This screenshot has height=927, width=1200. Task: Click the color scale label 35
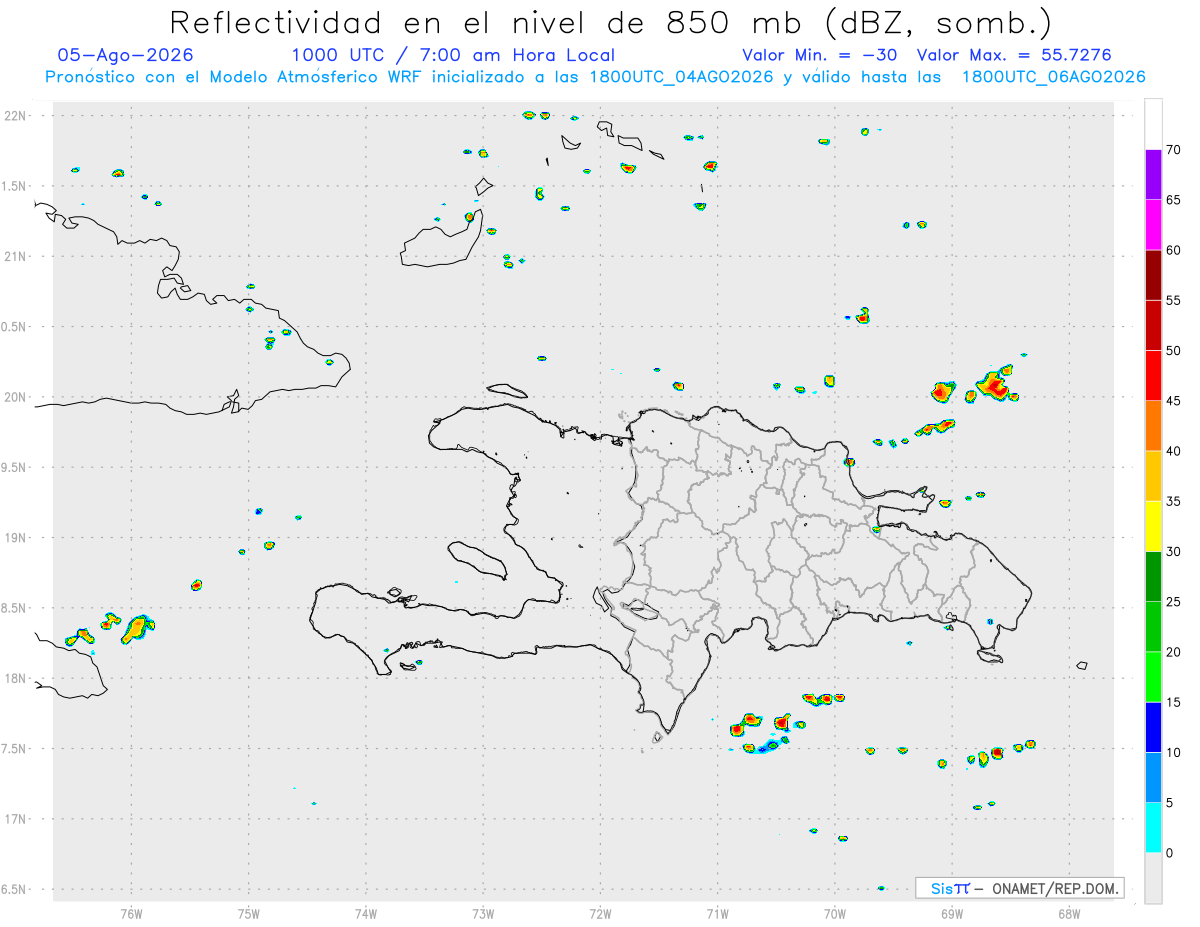(1173, 501)
